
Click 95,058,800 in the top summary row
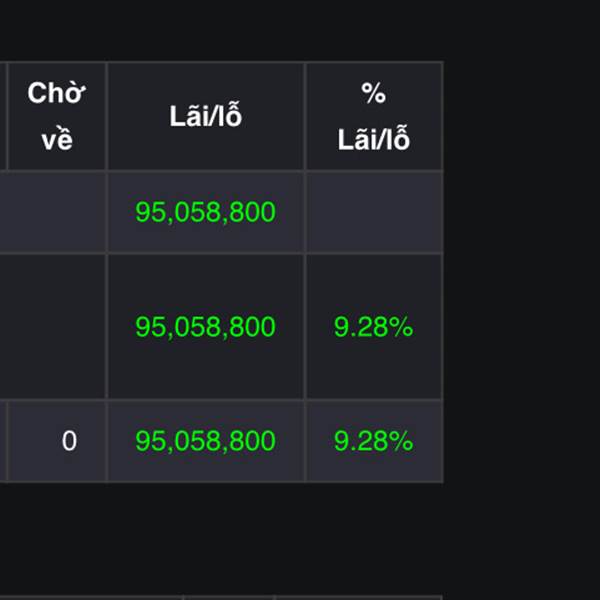coord(205,212)
